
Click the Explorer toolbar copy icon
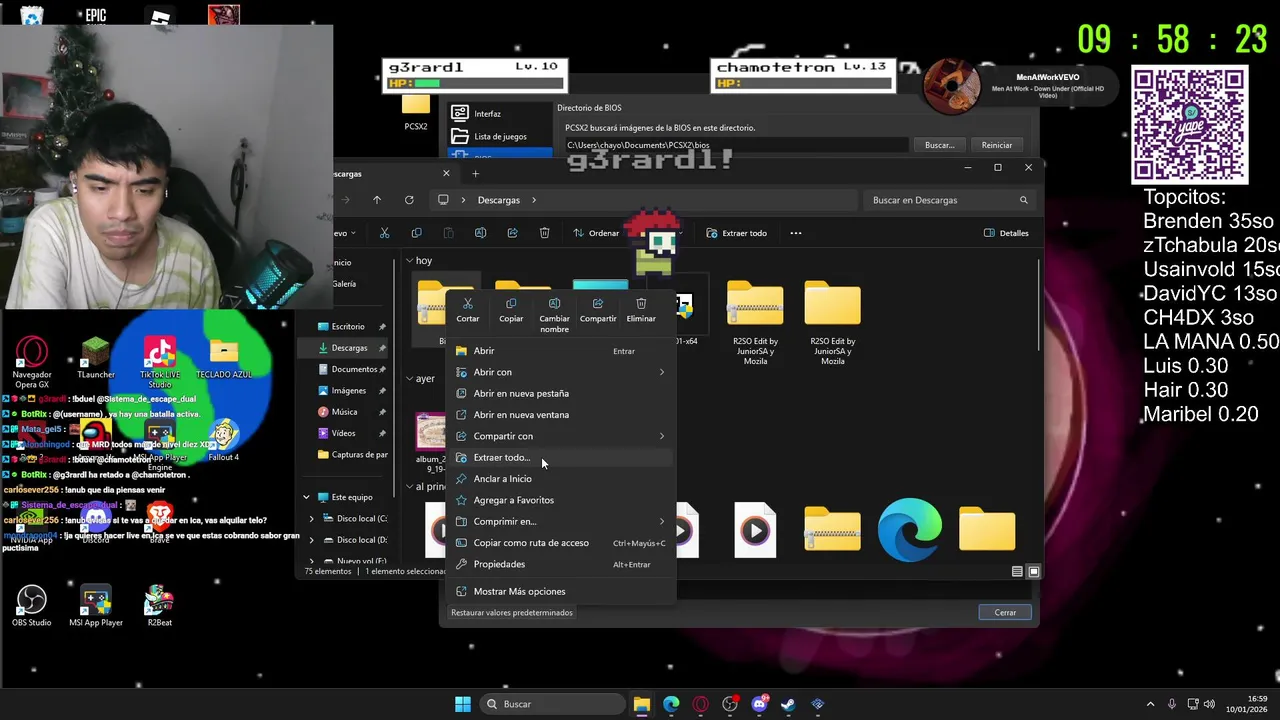coord(416,233)
